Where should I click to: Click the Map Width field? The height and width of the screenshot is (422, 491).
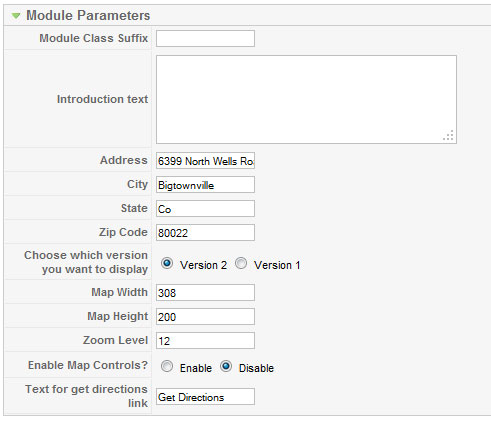click(205, 293)
